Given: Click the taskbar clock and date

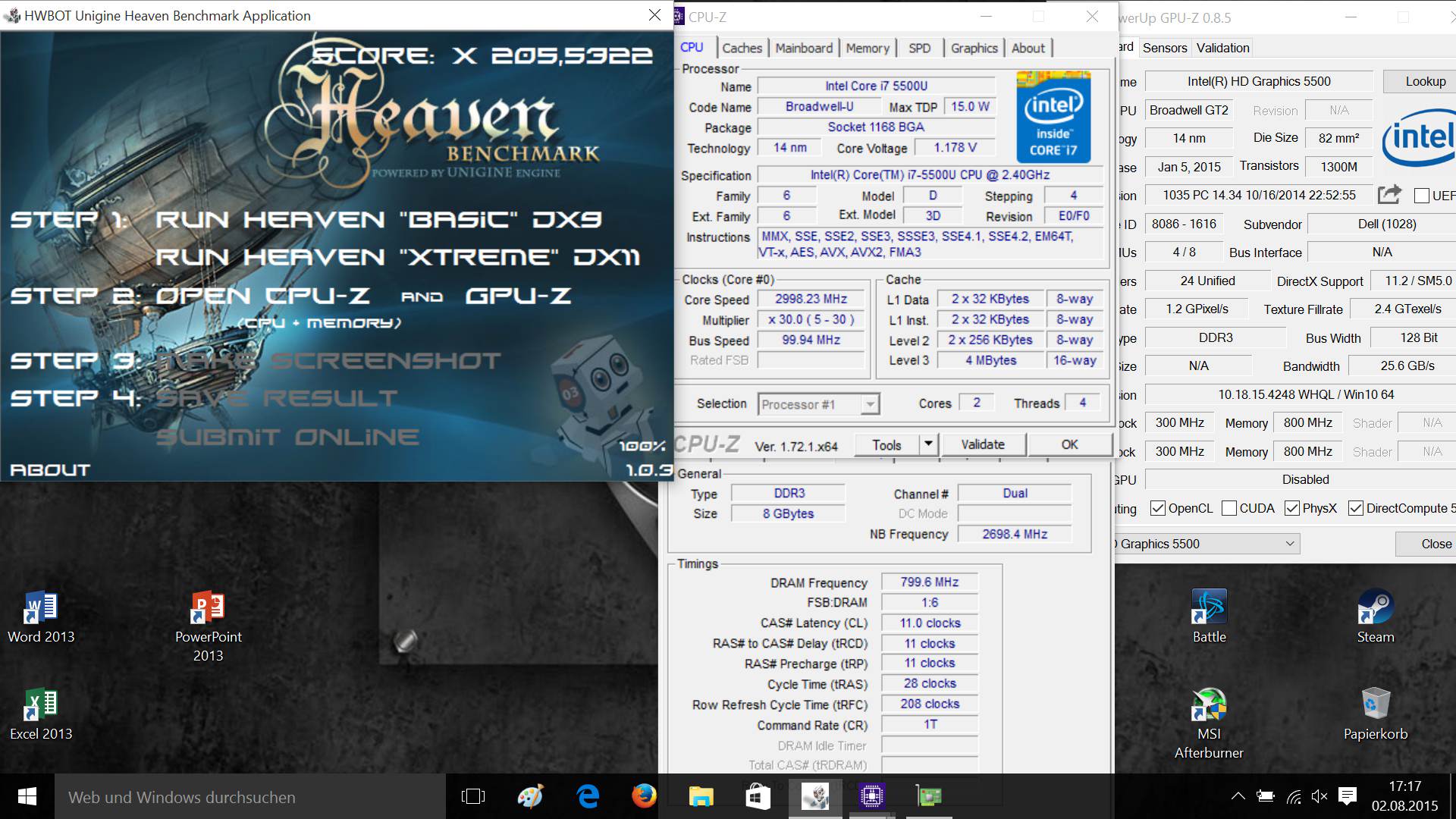Looking at the screenshot, I should coord(1404,796).
